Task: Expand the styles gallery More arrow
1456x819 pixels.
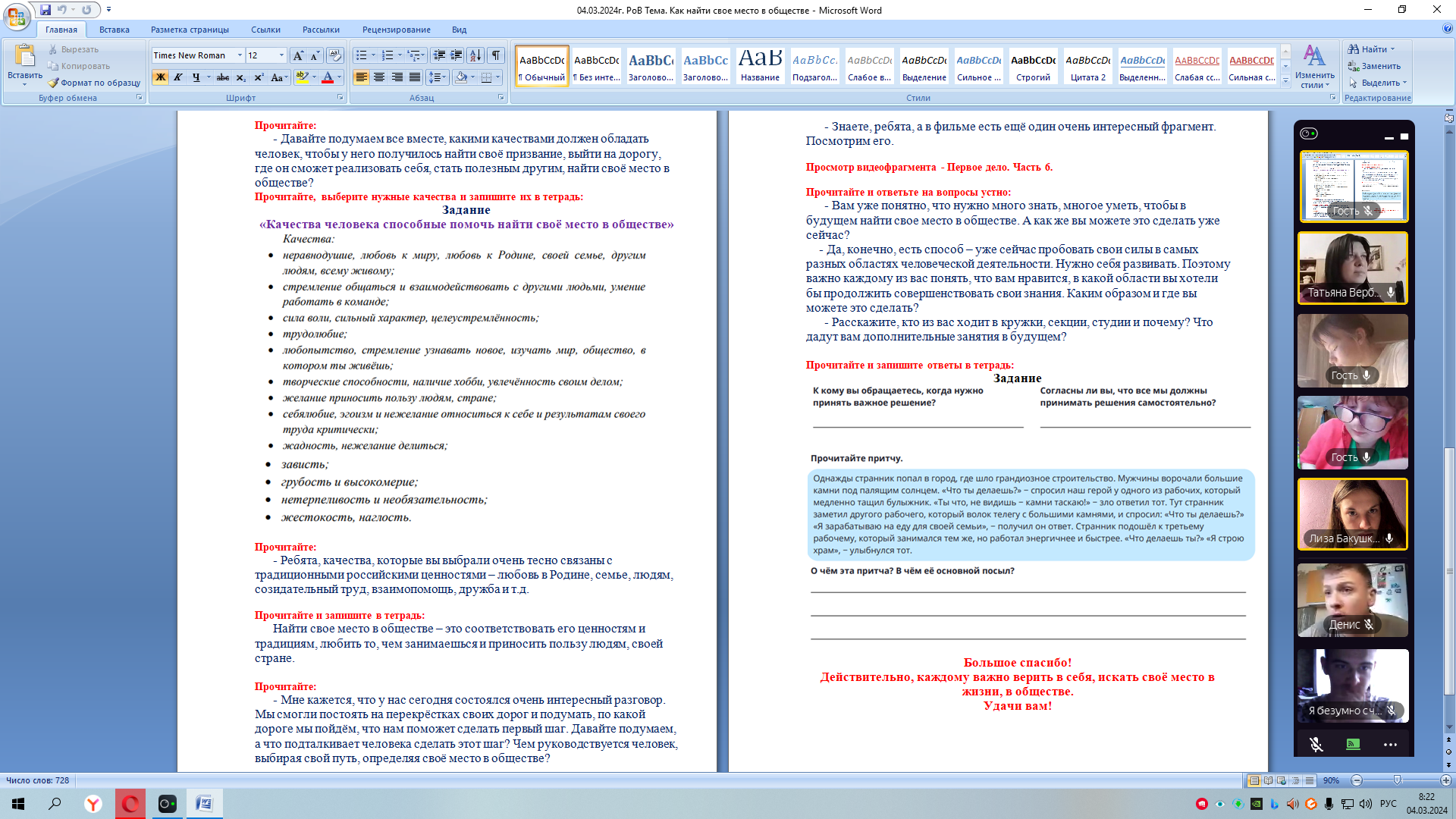Action: (1285, 80)
